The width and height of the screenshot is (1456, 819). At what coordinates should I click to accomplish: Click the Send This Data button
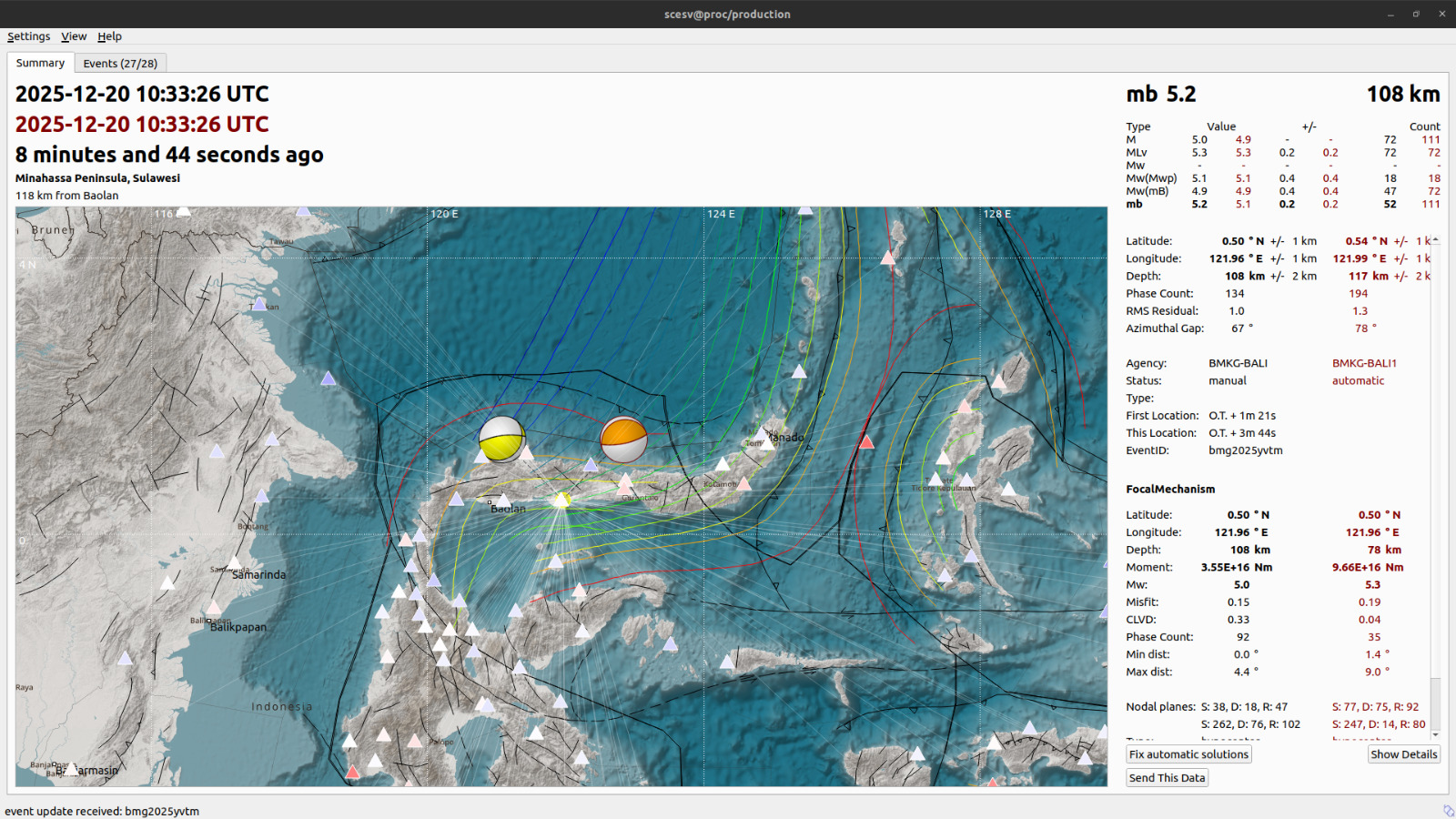tap(1167, 778)
